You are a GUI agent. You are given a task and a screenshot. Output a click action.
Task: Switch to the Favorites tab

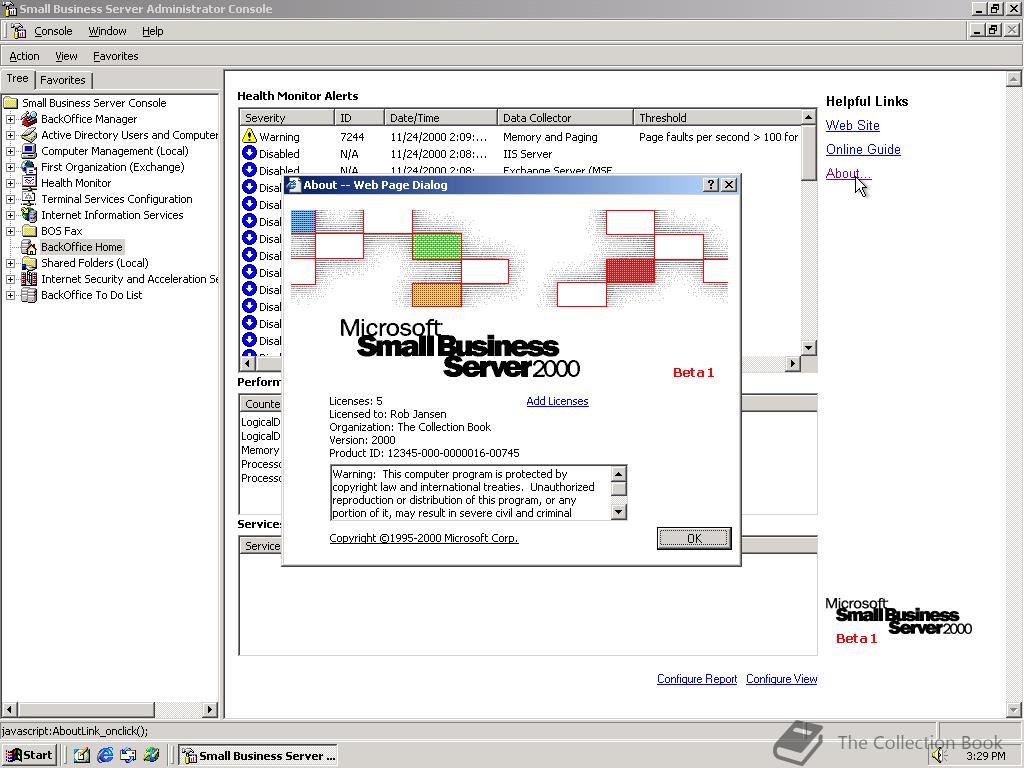coord(63,80)
